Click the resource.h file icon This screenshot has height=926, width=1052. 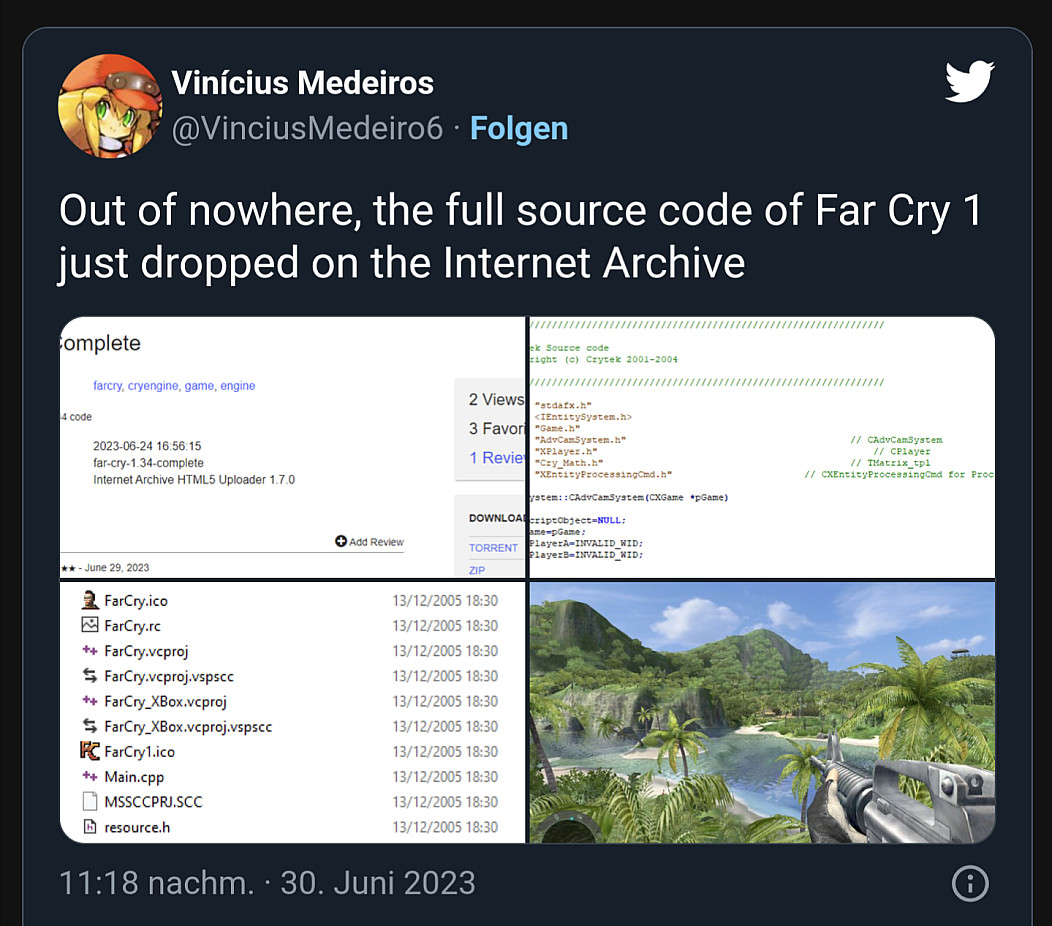tap(90, 827)
